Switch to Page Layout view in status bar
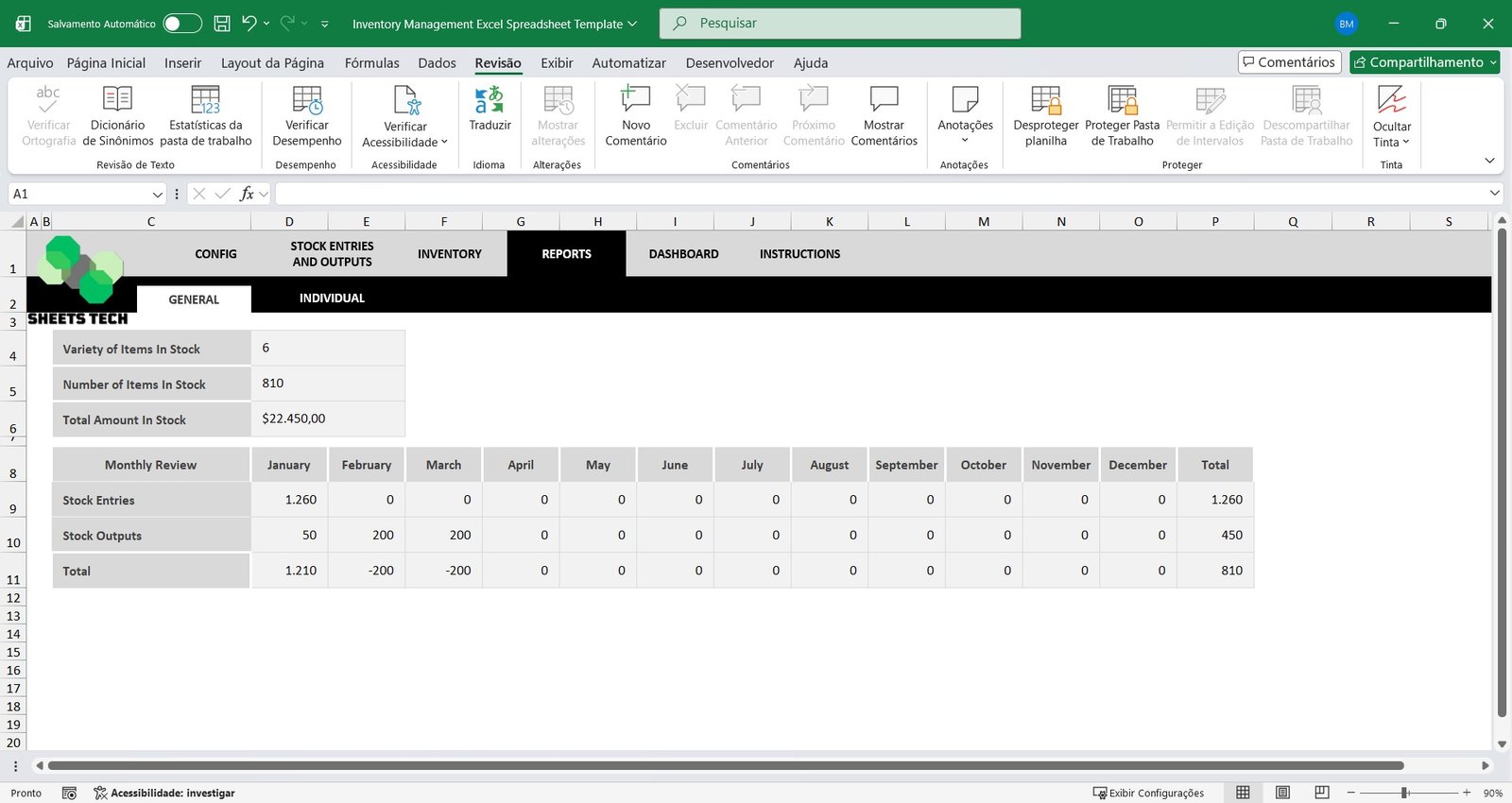 point(1282,793)
